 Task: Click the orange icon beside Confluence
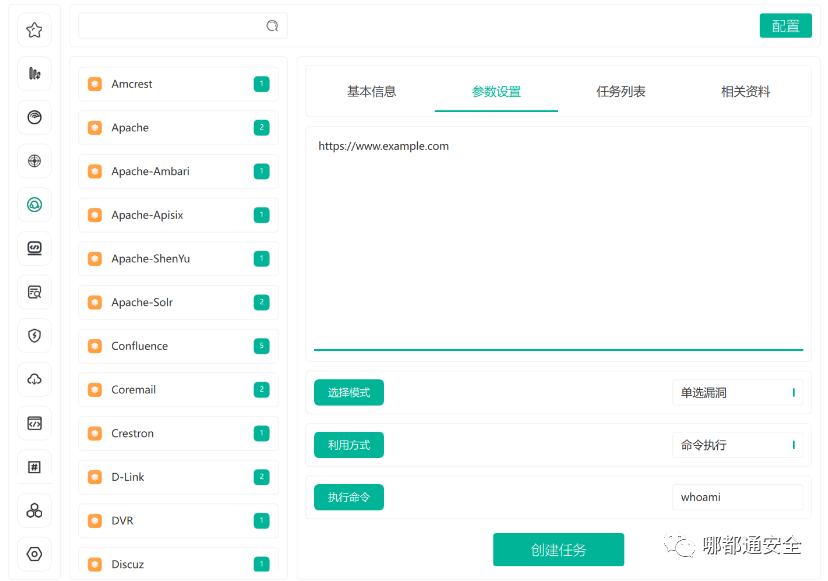(x=95, y=346)
